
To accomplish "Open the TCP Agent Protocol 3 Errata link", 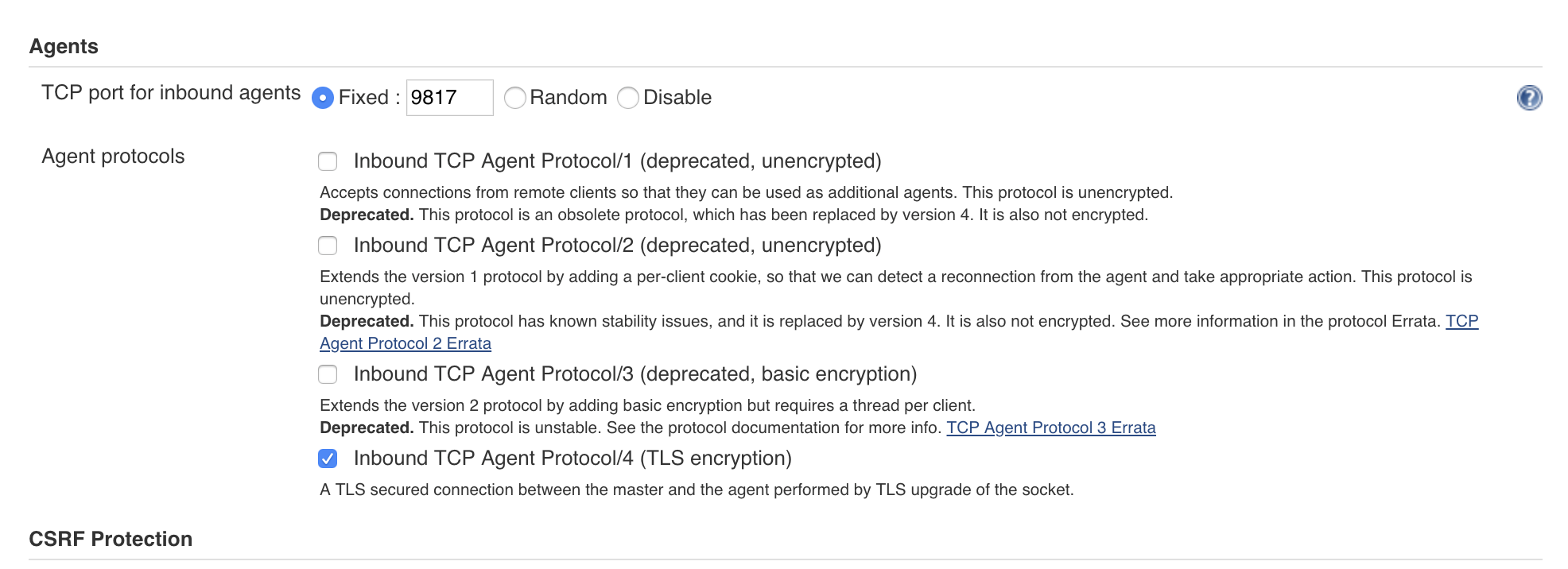I will pyautogui.click(x=1050, y=428).
